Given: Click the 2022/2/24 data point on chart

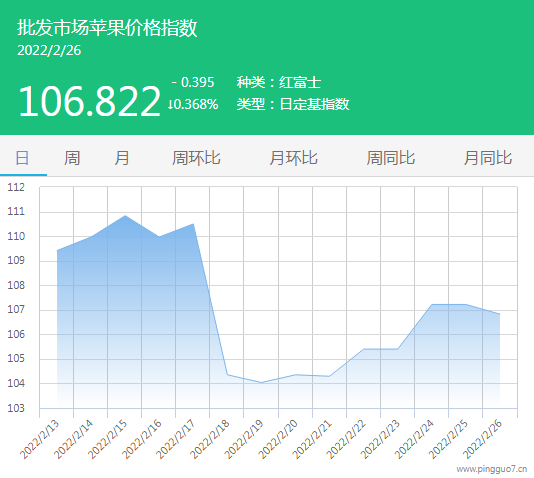Looking at the screenshot, I should pyautogui.click(x=432, y=304).
